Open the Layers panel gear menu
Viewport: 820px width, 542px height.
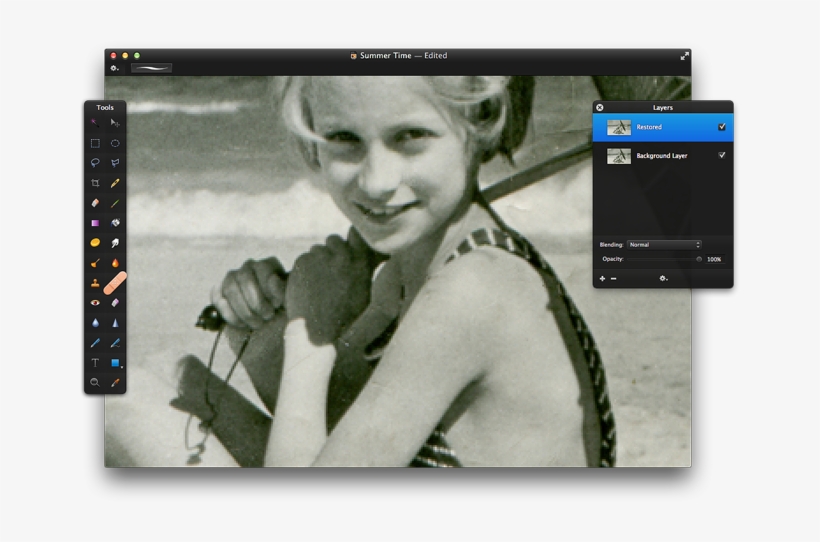pos(662,279)
